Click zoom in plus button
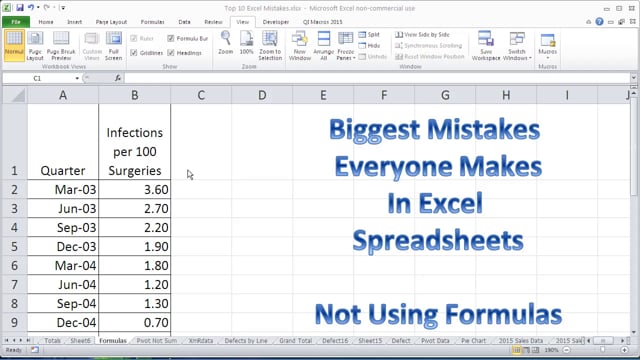Screen dimensions: 640x360 pyautogui.click(x=624, y=350)
